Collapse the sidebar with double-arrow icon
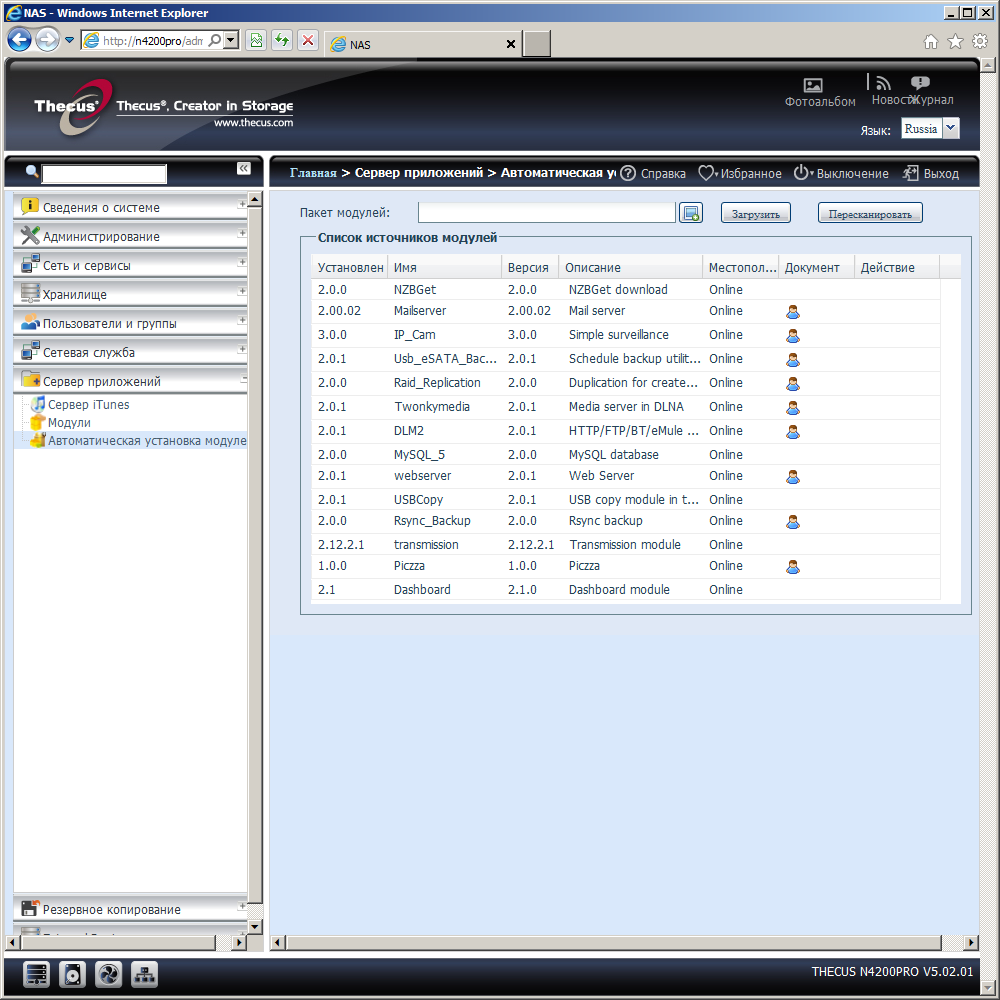The image size is (1000, 1000). point(244,168)
